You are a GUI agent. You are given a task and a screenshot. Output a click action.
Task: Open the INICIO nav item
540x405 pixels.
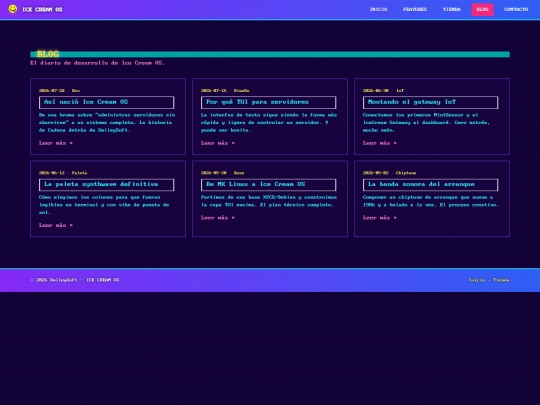[378, 9]
